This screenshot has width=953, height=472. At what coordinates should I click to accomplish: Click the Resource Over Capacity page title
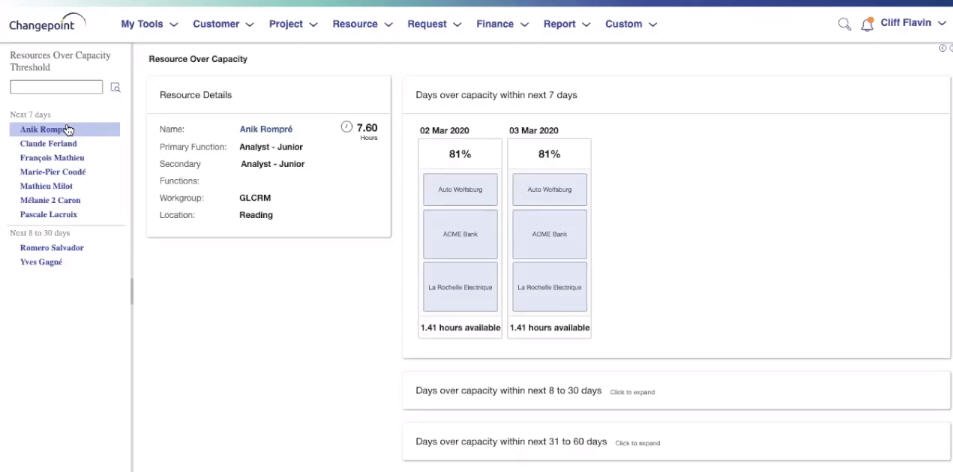coord(198,59)
